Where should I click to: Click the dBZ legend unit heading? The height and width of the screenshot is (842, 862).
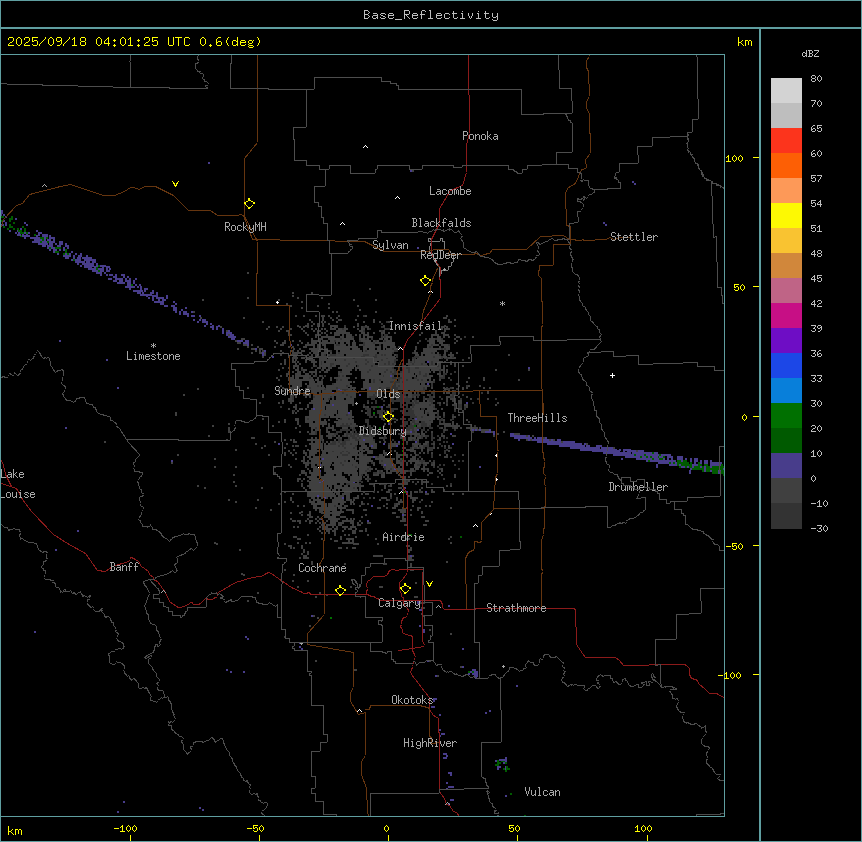point(811,53)
